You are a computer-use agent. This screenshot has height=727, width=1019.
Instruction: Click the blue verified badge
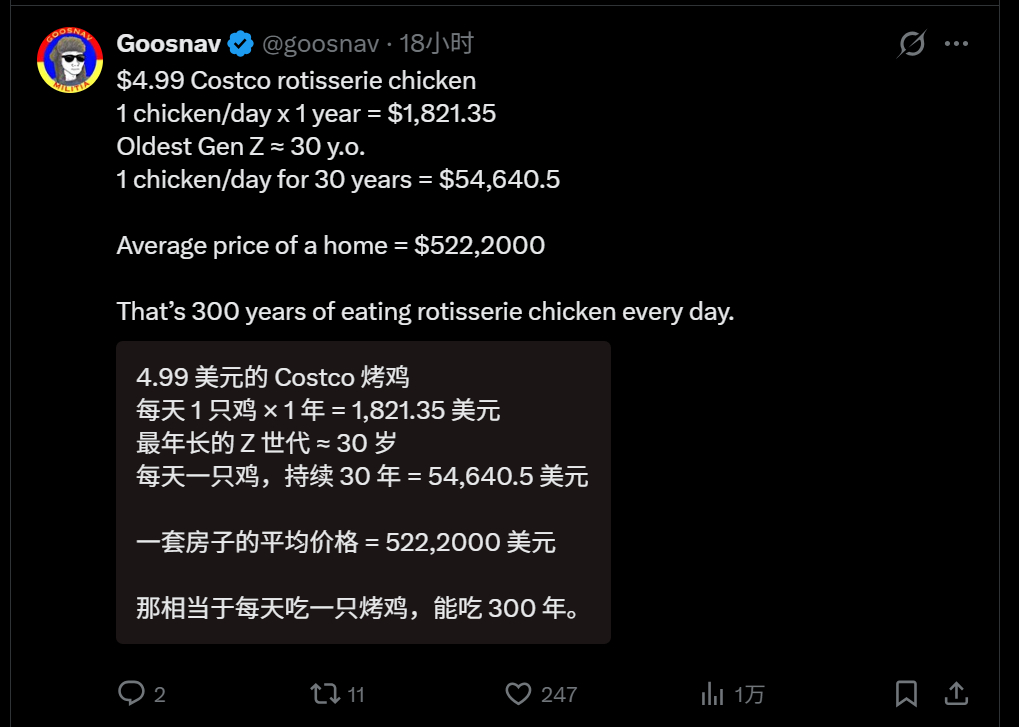tap(240, 44)
